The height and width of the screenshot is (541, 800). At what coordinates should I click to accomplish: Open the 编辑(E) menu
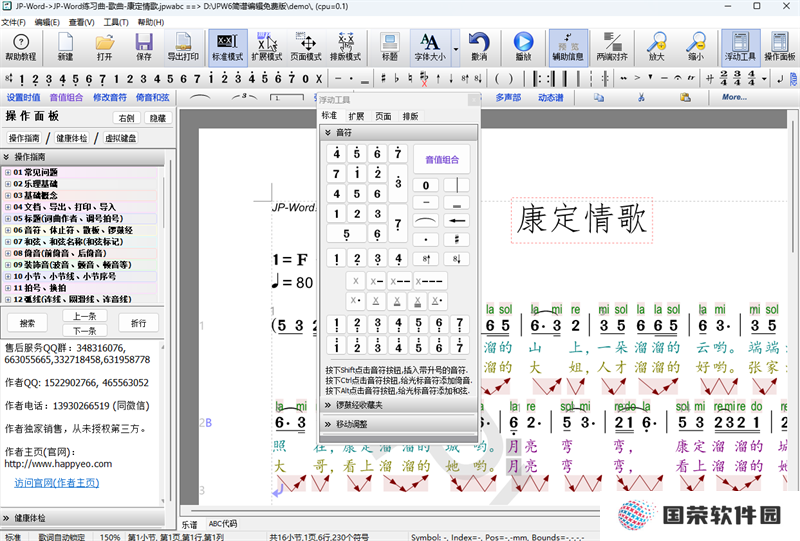click(x=47, y=22)
